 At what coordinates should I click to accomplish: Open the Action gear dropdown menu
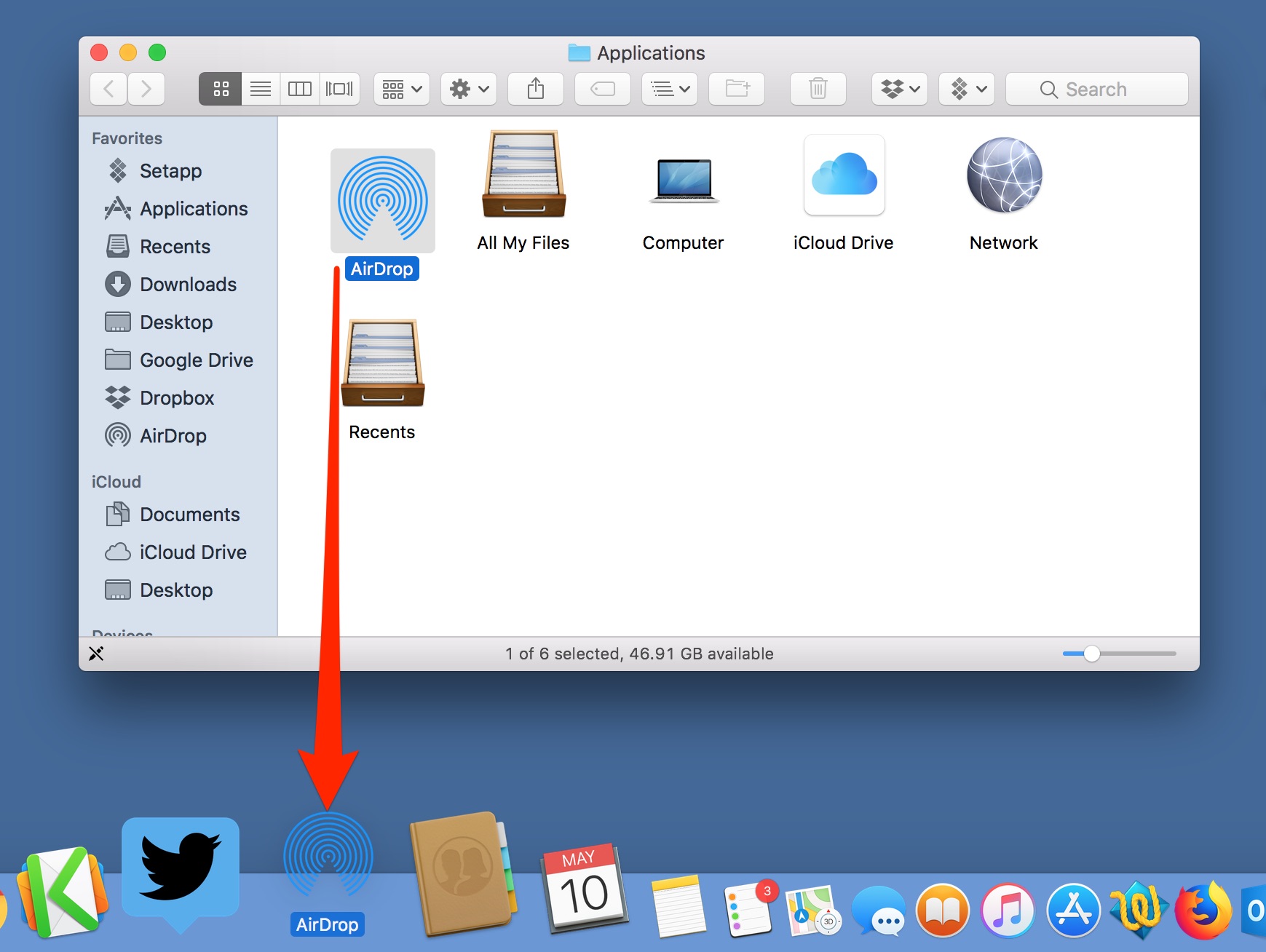(x=469, y=89)
